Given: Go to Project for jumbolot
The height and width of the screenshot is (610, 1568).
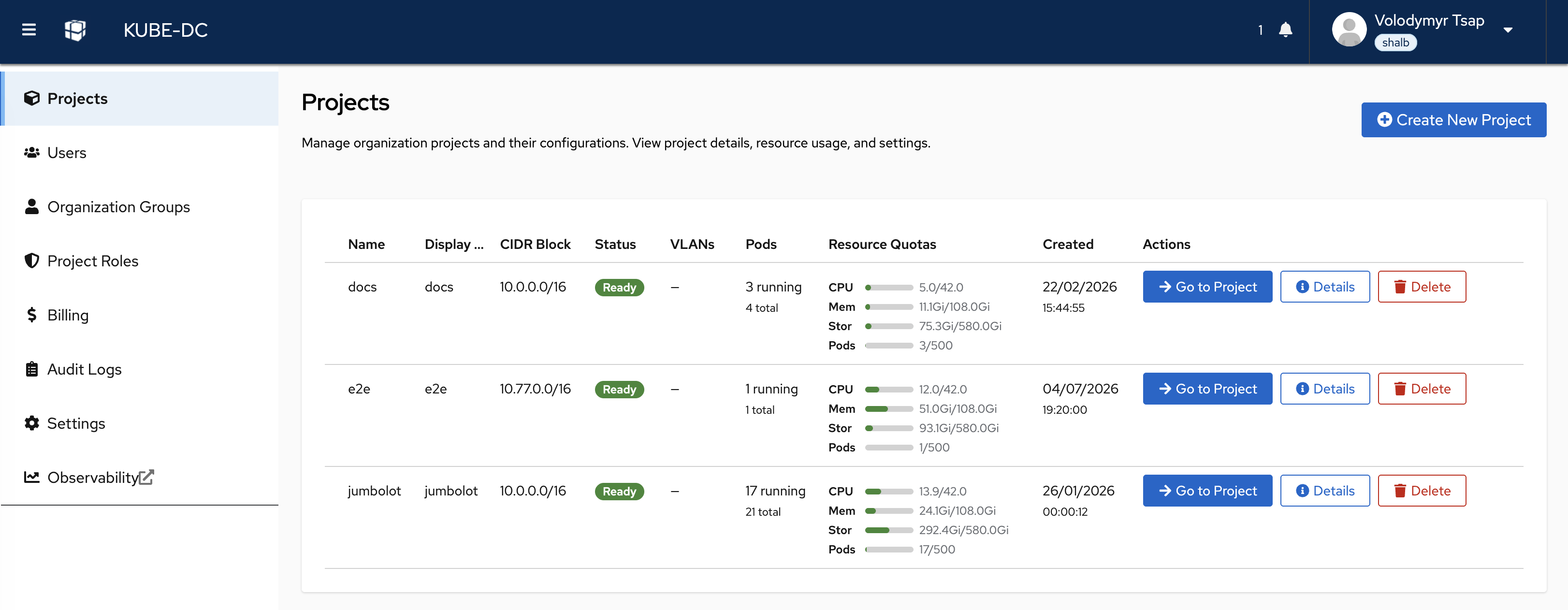Looking at the screenshot, I should pyautogui.click(x=1207, y=491).
